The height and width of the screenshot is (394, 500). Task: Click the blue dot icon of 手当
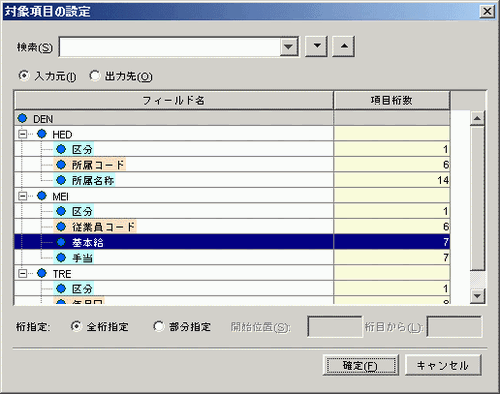coord(61,258)
